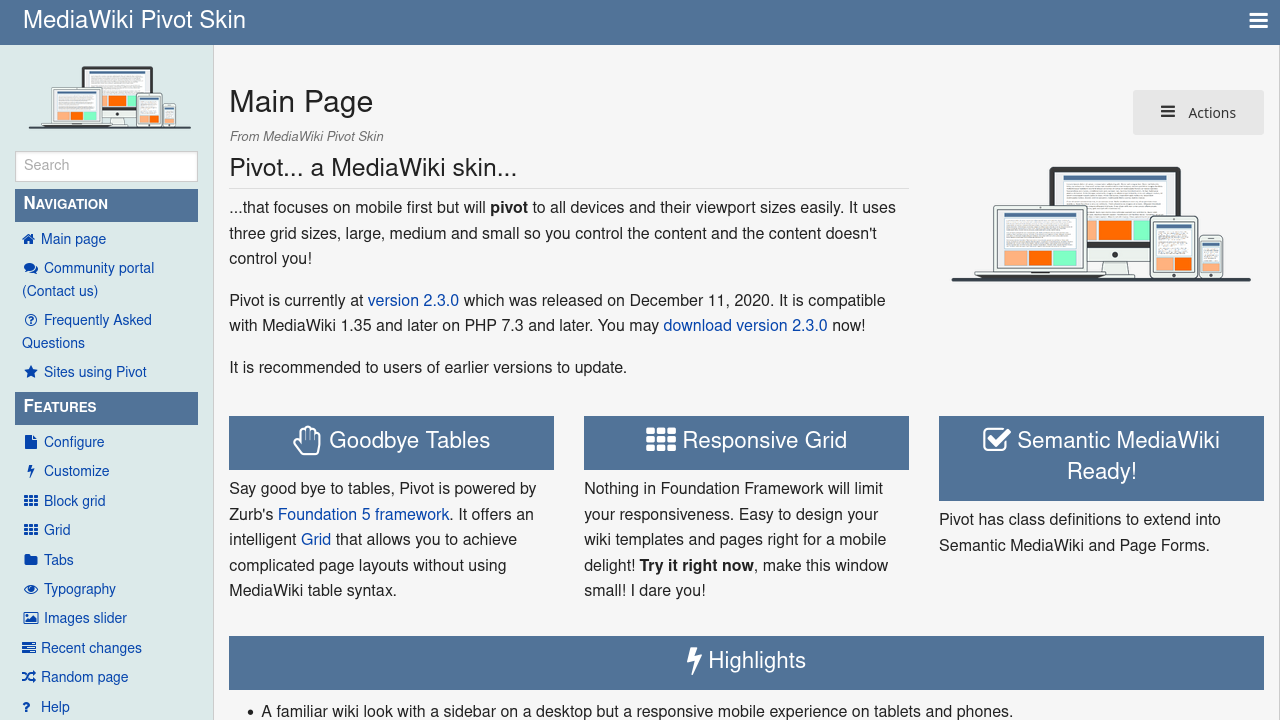Open the Recent changes sidebar link
1280x720 pixels.
(91, 648)
